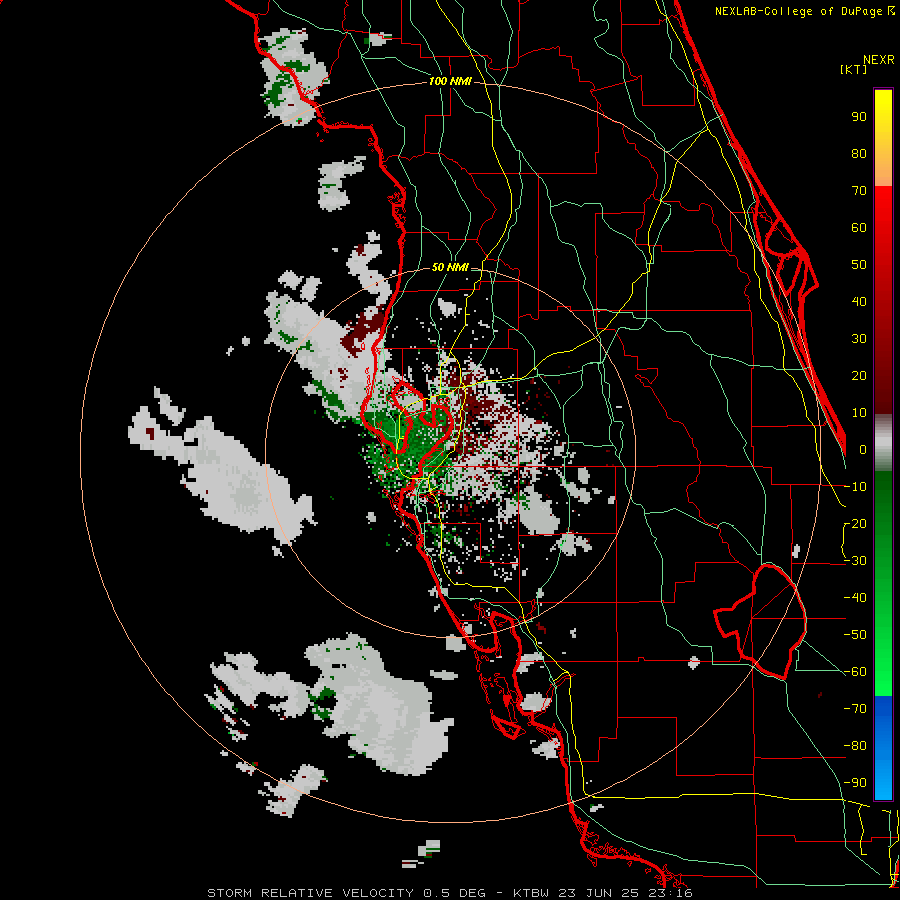The width and height of the screenshot is (900, 900).
Task: Click the 0 knot scale label
Action: tap(863, 449)
